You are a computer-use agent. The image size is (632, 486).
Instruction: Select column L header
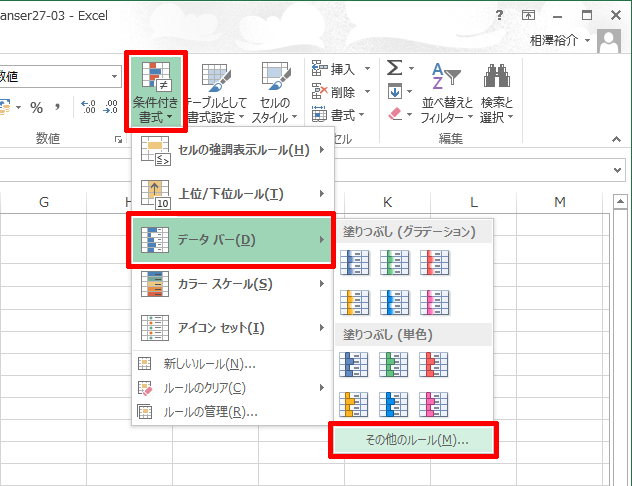point(474,201)
